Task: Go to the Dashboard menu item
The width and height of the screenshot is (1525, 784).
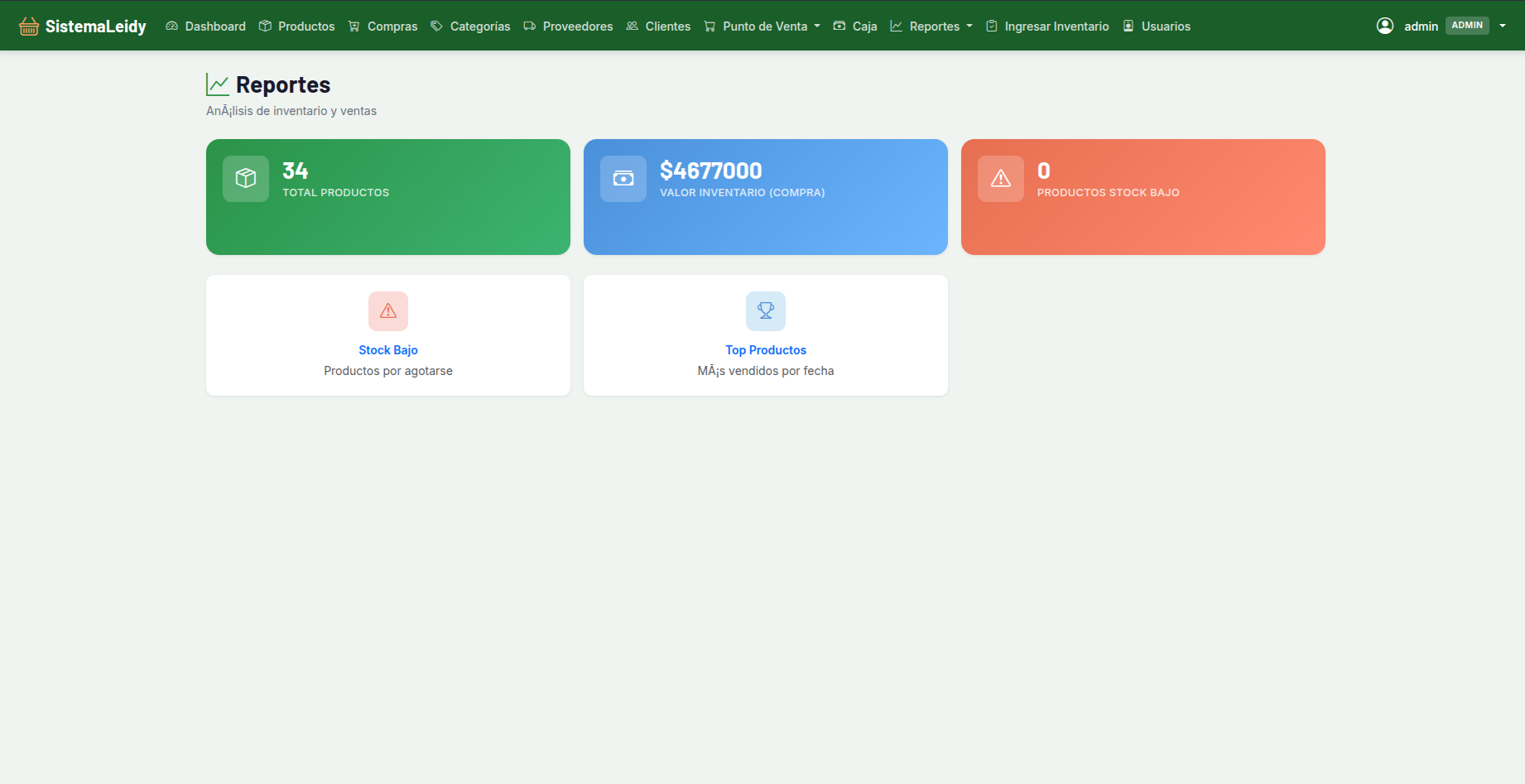Action: tap(206, 26)
